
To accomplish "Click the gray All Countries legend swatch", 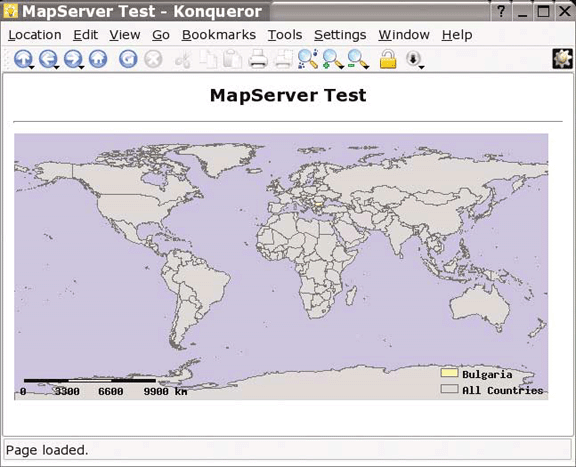I will pyautogui.click(x=449, y=389).
